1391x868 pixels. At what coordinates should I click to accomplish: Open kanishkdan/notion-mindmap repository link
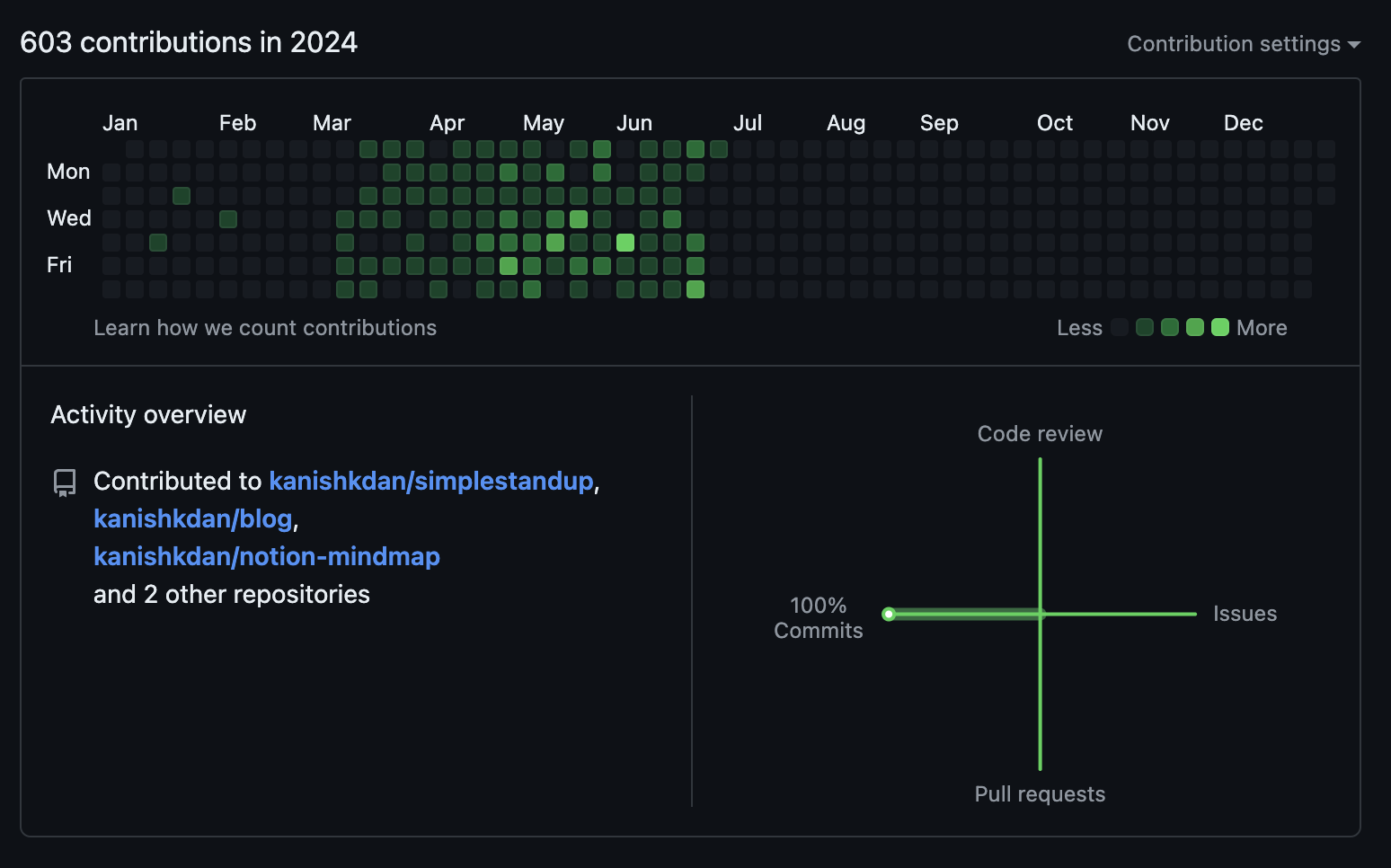pos(267,557)
